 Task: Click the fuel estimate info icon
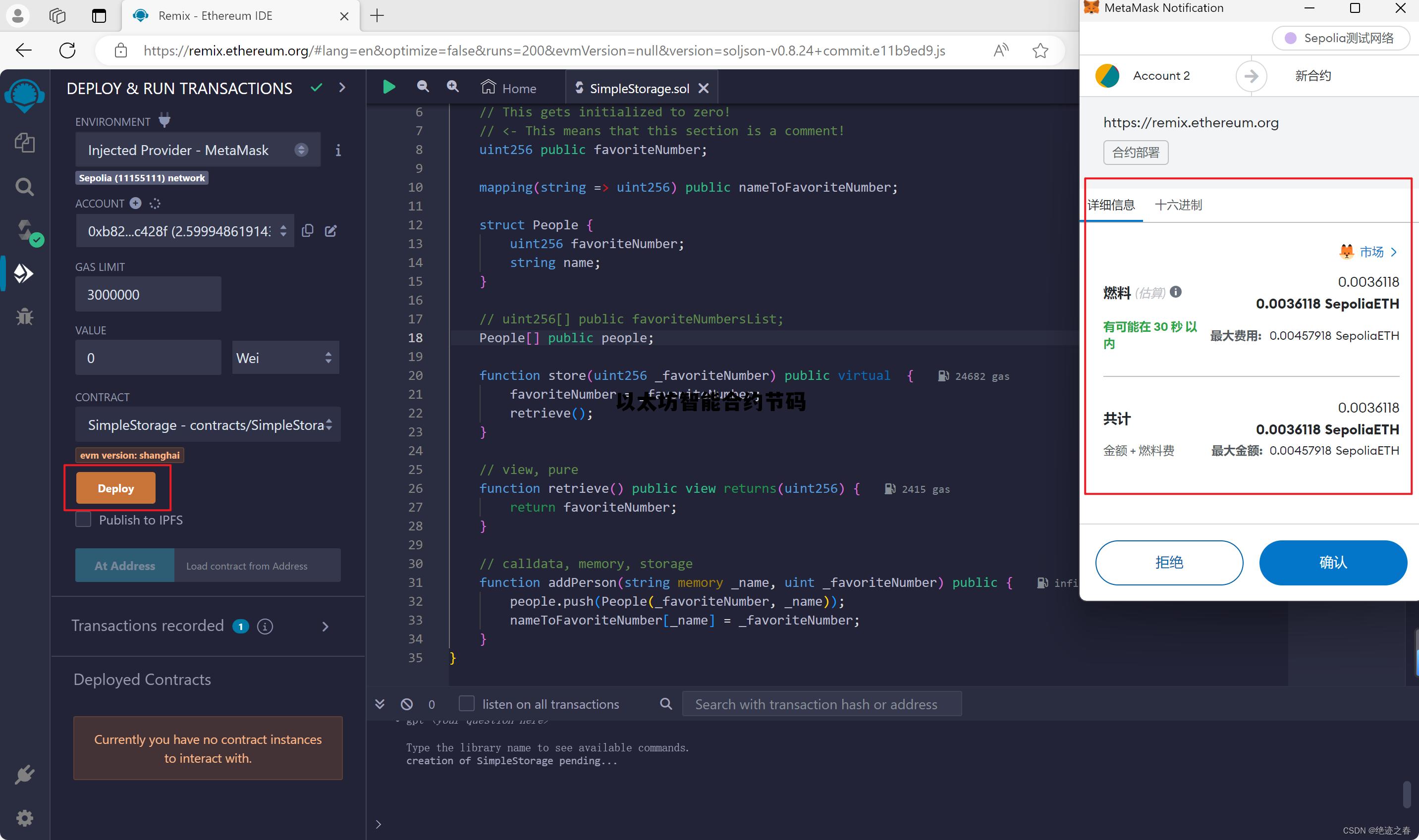click(x=1176, y=292)
